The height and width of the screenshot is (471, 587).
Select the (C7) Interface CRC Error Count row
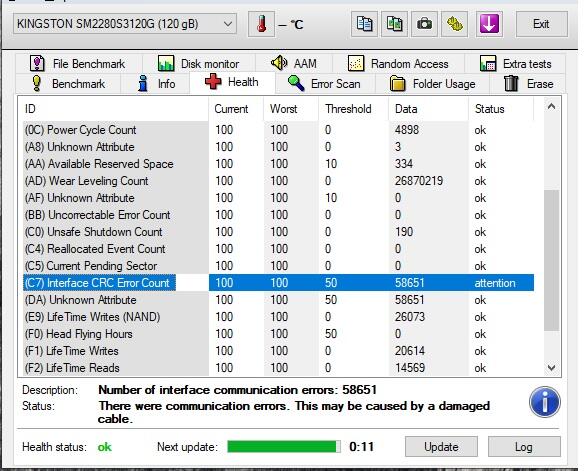(x=279, y=283)
